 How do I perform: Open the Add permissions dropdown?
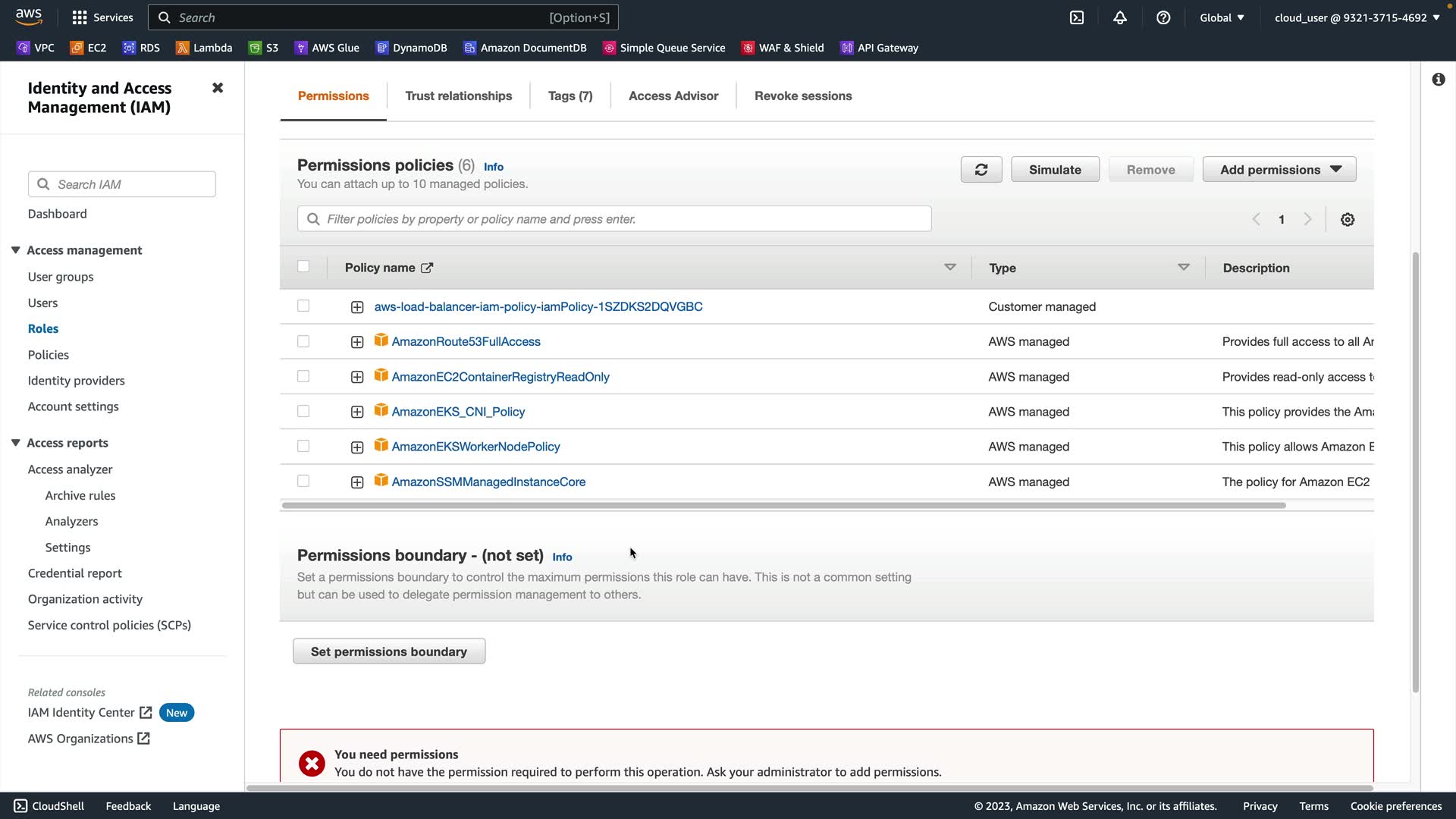1279,170
